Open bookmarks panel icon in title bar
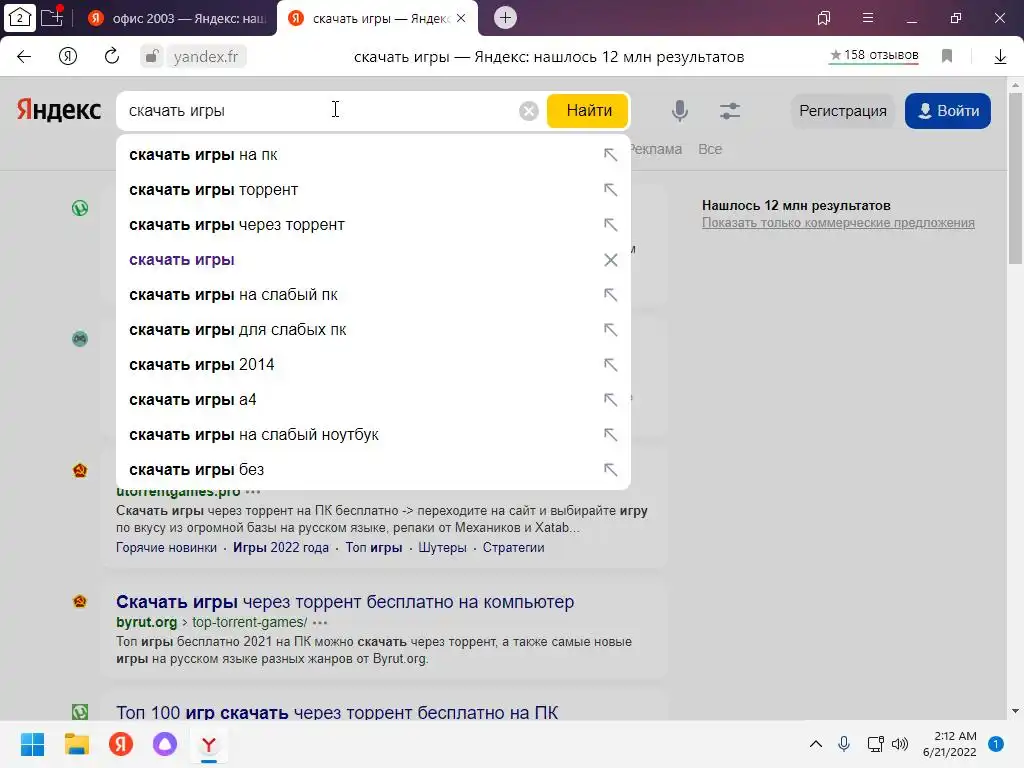The image size is (1024, 768). 824,18
